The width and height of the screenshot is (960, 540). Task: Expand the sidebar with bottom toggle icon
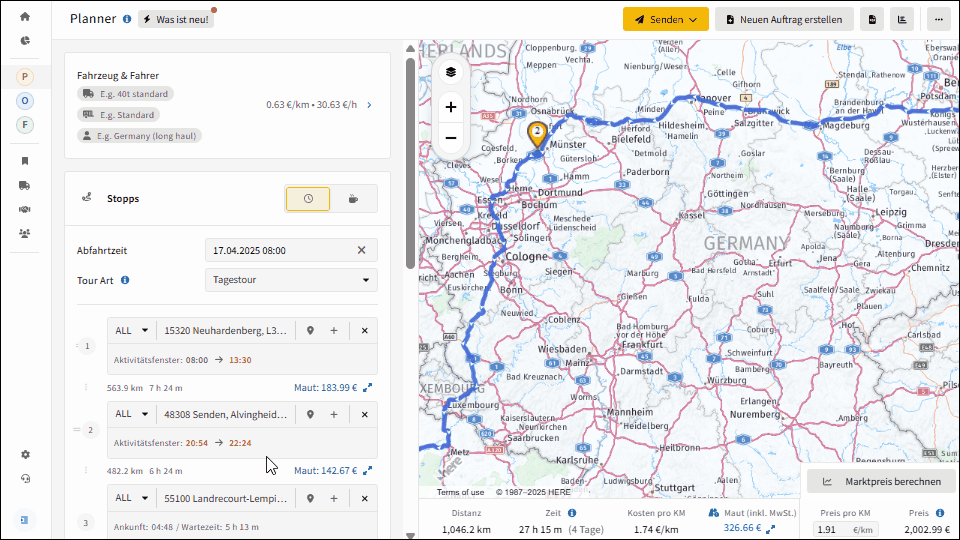coord(24,520)
